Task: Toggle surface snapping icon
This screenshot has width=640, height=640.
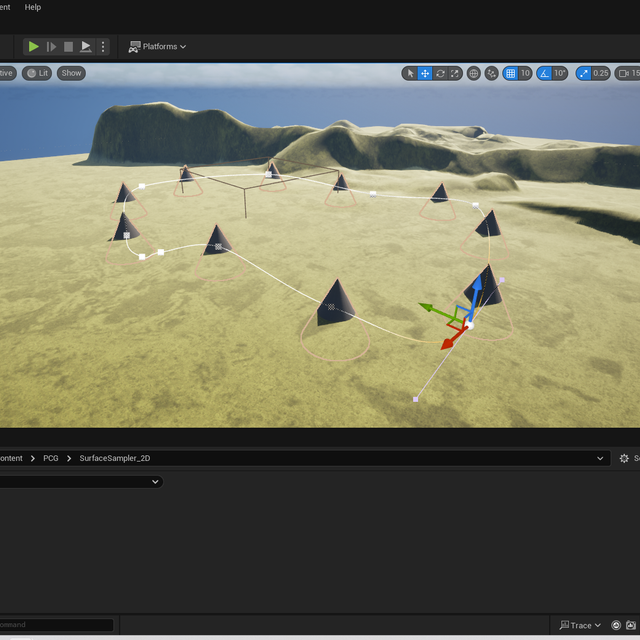Action: pos(491,73)
